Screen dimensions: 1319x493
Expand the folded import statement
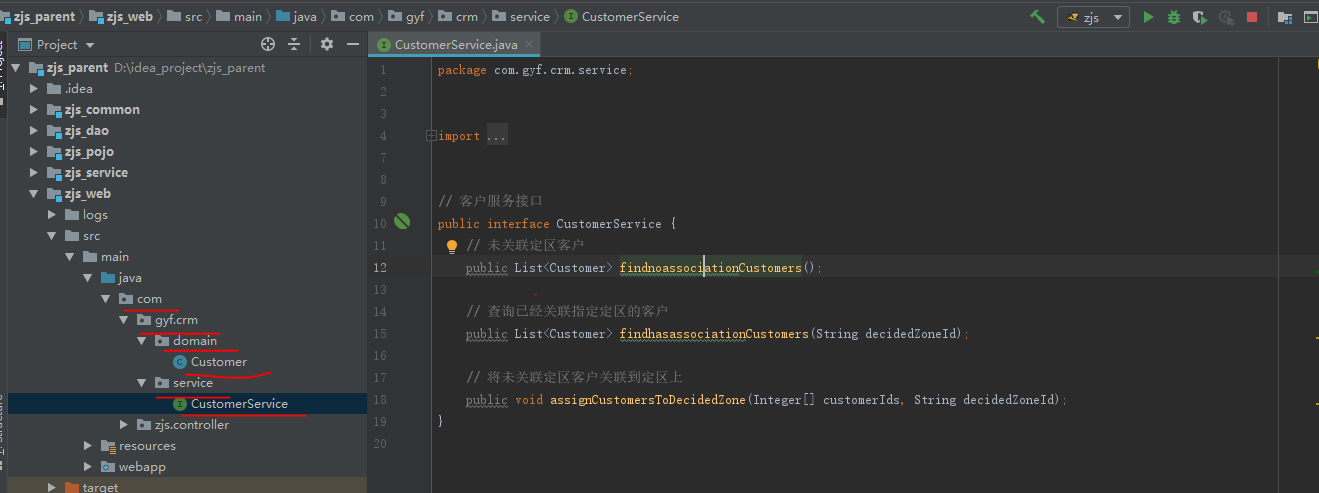(x=430, y=136)
